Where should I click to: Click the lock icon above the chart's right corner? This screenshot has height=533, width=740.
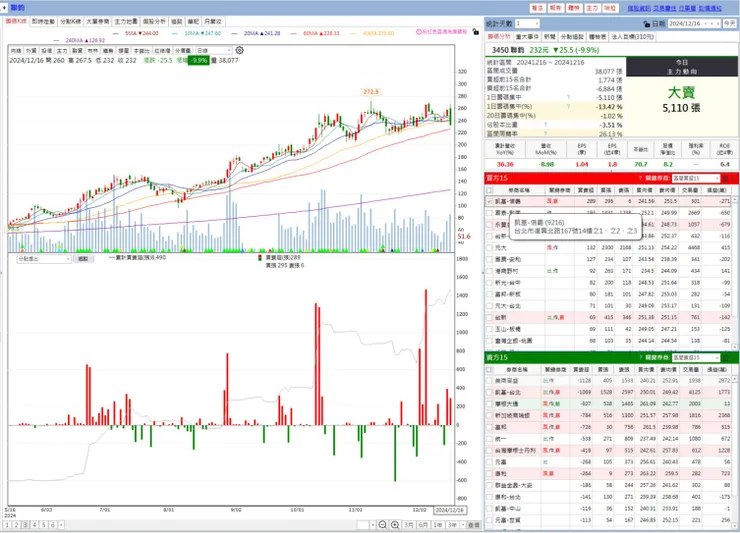[476, 32]
